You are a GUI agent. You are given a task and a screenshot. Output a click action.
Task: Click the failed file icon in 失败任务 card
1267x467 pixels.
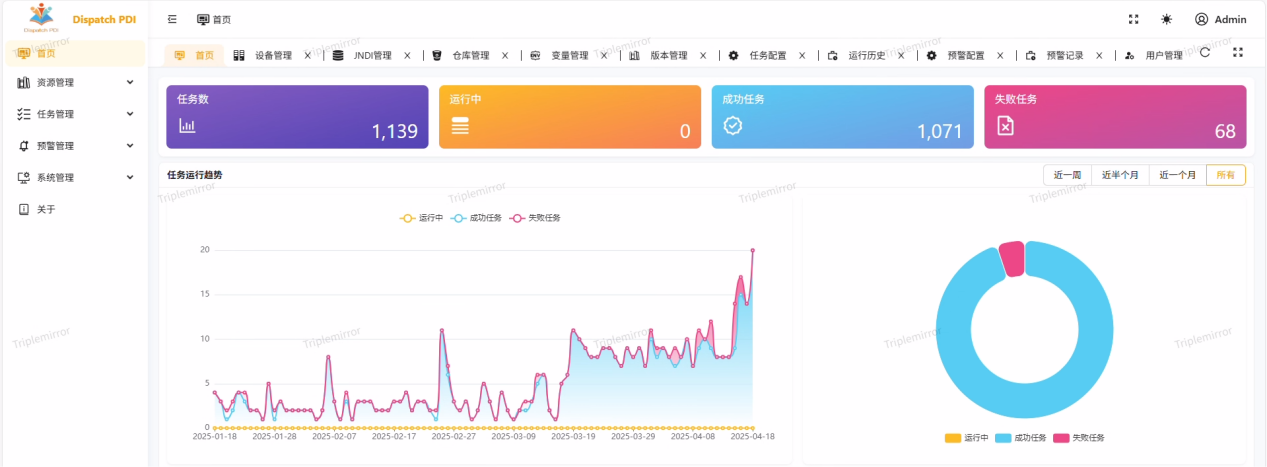1005,125
